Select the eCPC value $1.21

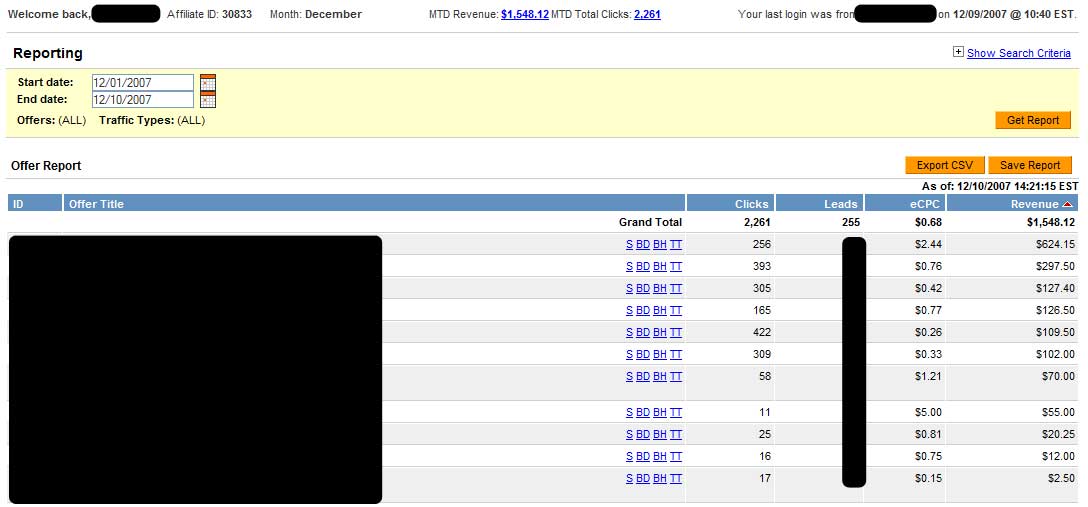click(928, 377)
